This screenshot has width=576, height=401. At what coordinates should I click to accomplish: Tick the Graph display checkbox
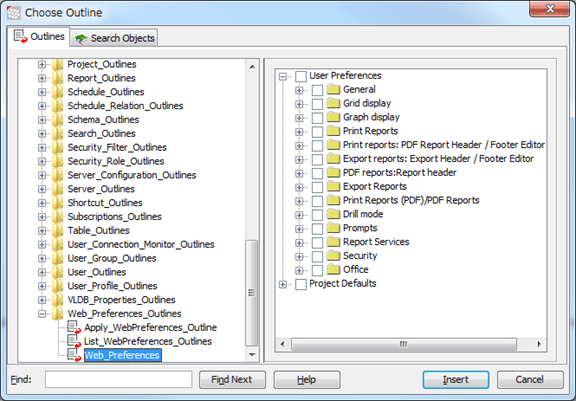point(317,118)
